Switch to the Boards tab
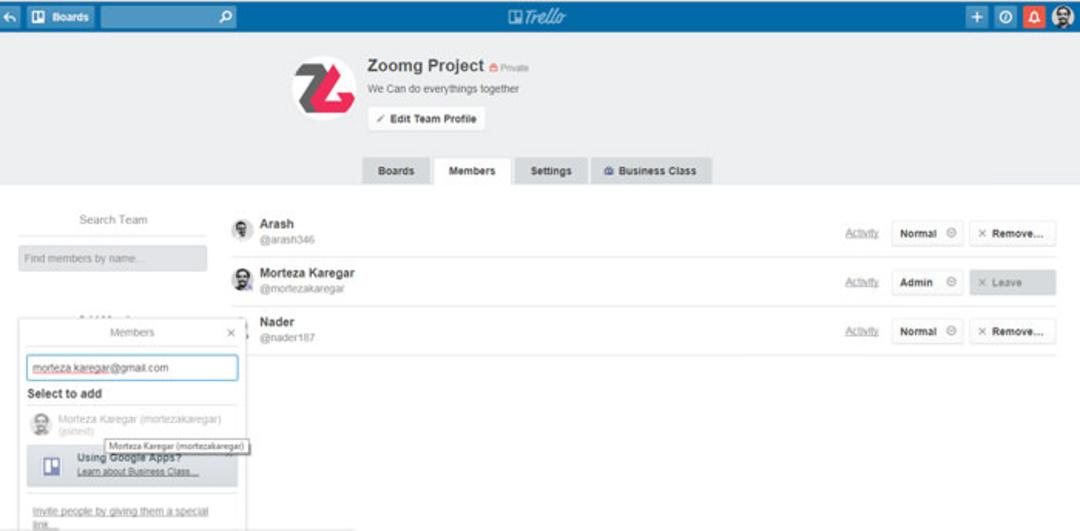1080x531 pixels. tap(396, 171)
